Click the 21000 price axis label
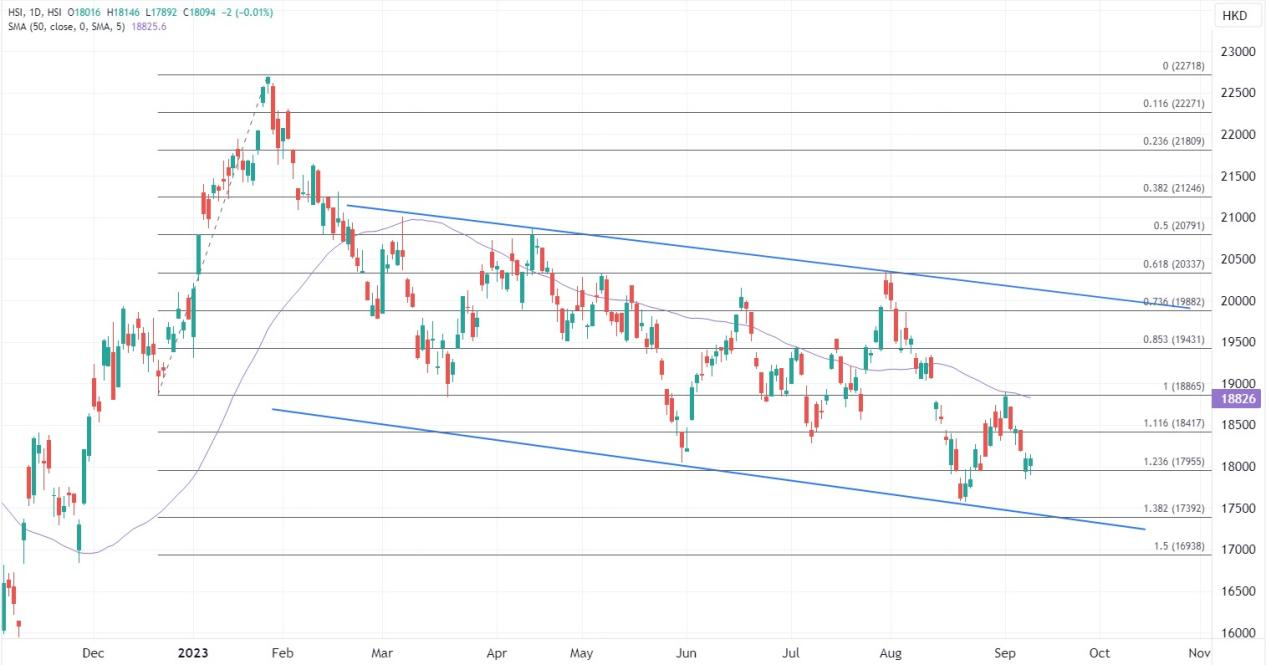 (1236, 218)
